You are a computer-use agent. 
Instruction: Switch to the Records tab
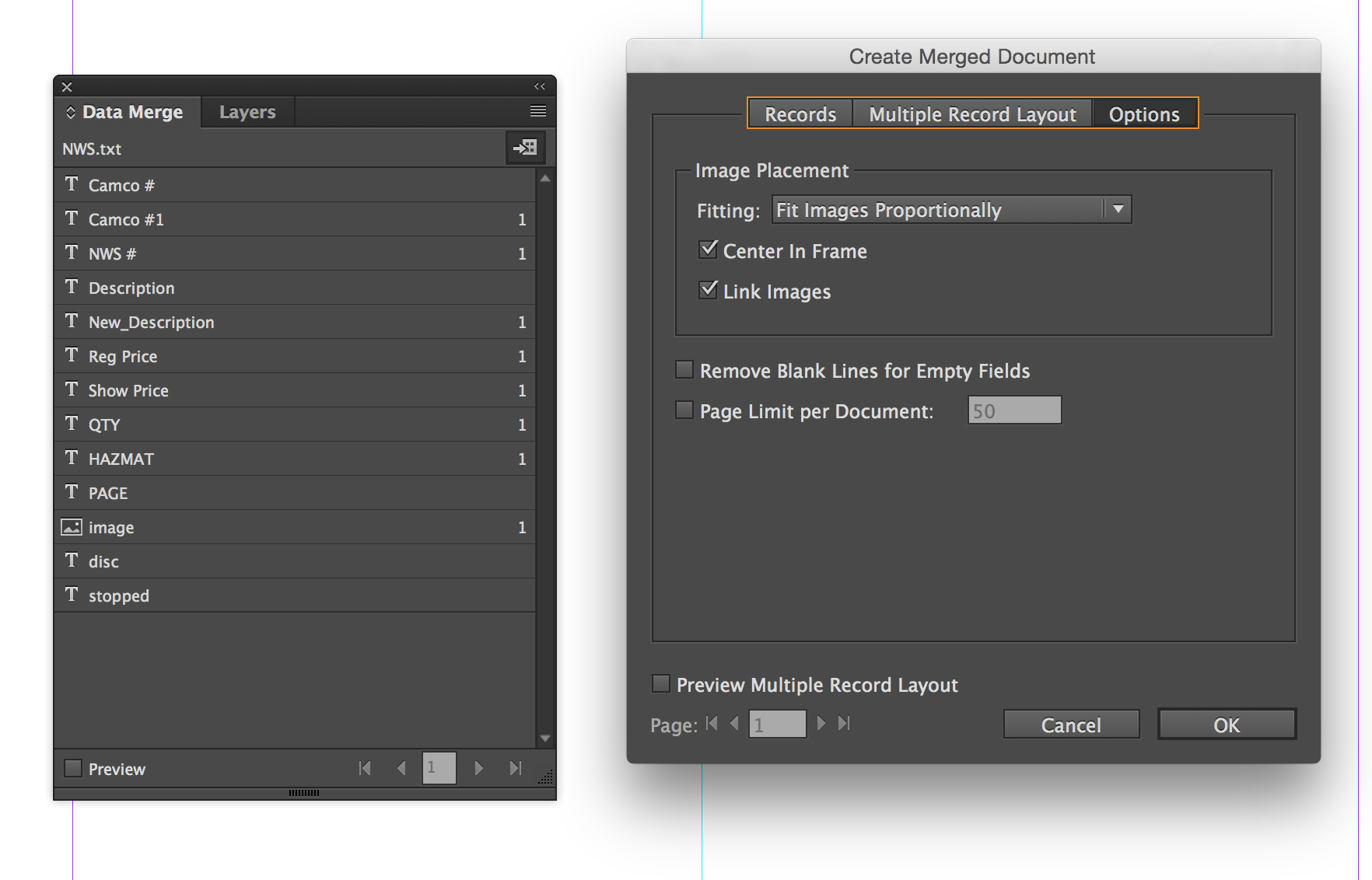click(x=800, y=114)
